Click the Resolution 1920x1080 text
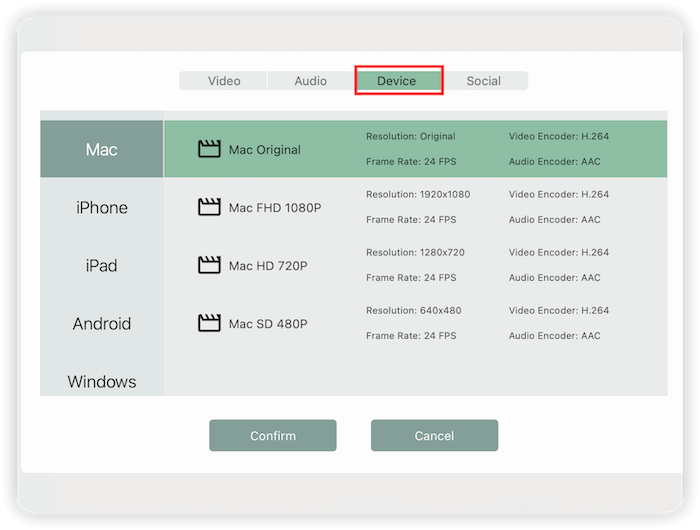This screenshot has width=700, height=530. (418, 195)
